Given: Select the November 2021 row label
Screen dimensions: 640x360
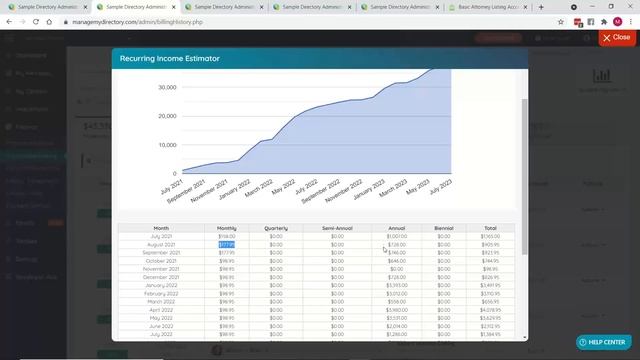Looking at the screenshot, I should [x=161, y=269].
